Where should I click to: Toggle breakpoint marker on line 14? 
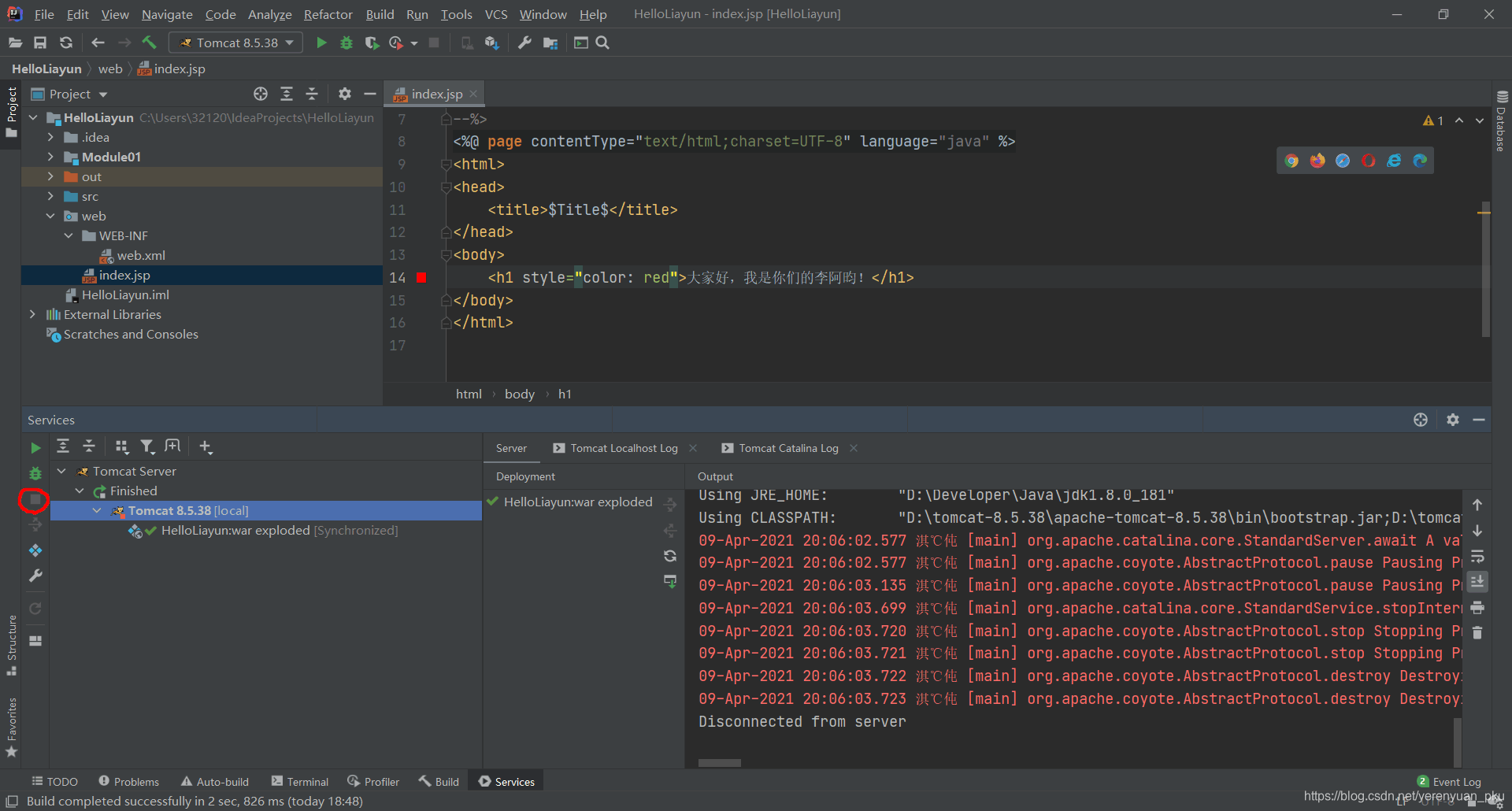click(x=421, y=277)
